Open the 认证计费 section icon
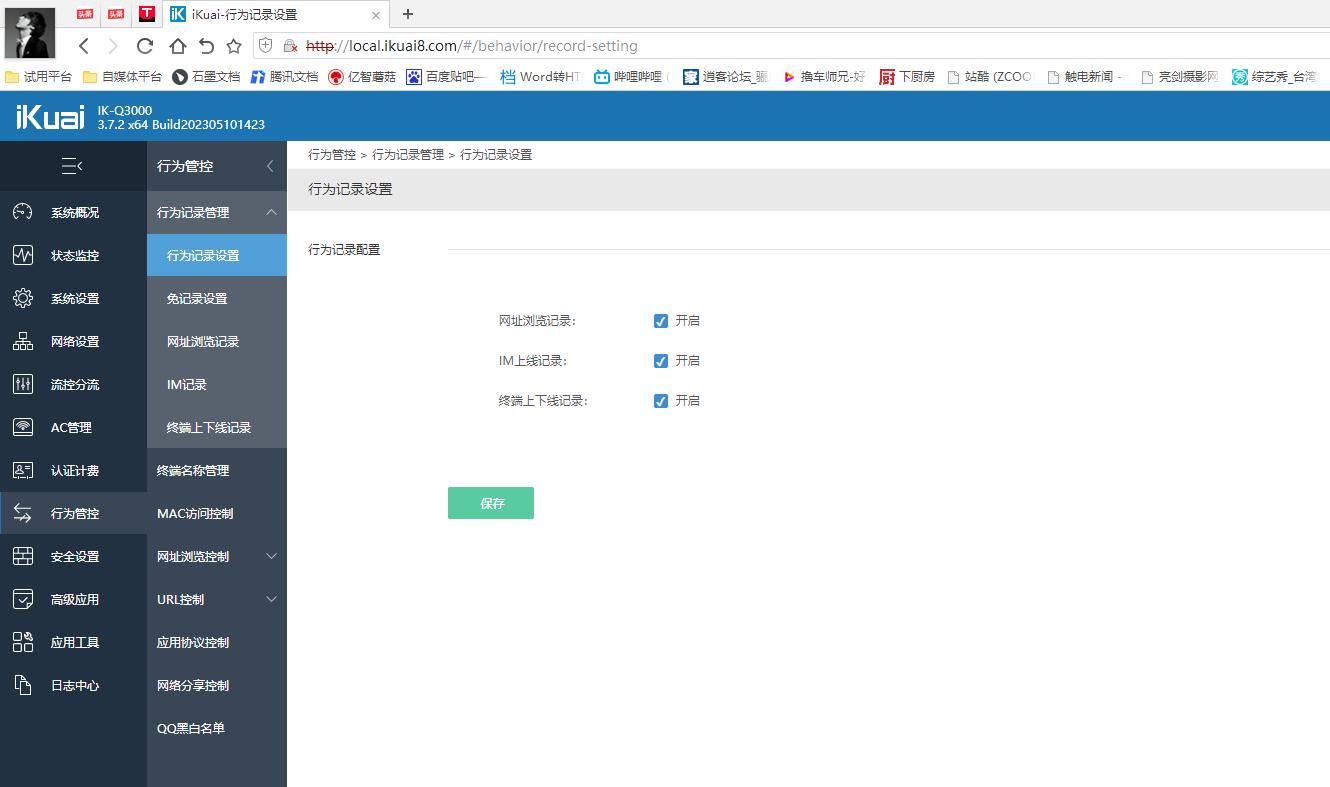Image resolution: width=1330 pixels, height=787 pixels. tap(23, 470)
